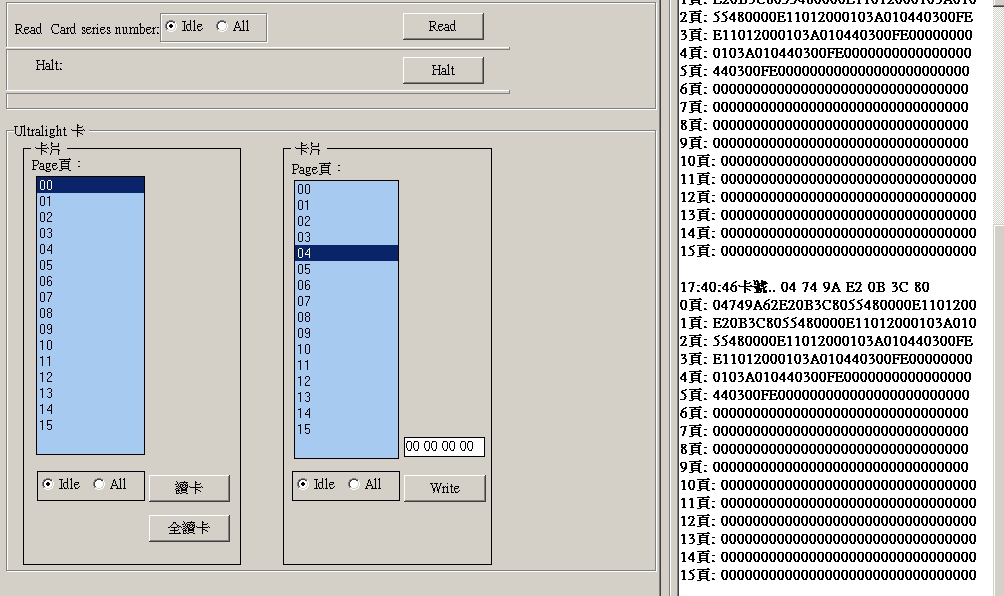Viewport: 1004px width, 596px height.
Task: Choose Idle radio under left page list
Action: click(x=49, y=484)
